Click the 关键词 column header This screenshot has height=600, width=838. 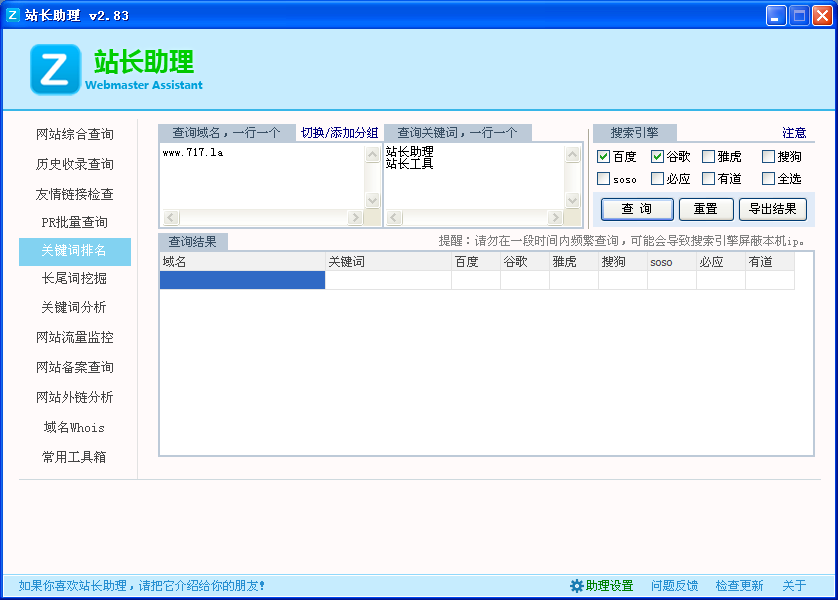pyautogui.click(x=389, y=262)
